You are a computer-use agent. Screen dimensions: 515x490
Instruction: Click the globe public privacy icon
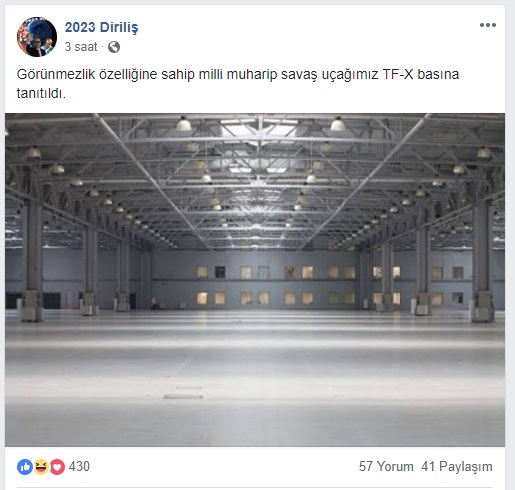[114, 47]
